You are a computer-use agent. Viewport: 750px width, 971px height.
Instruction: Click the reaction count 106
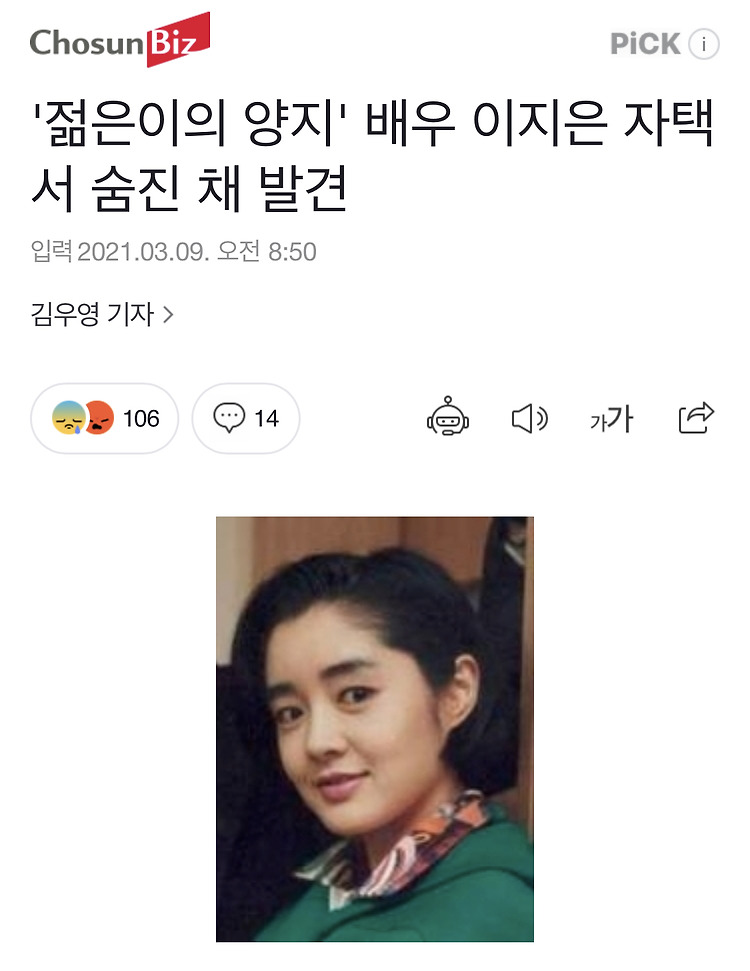(141, 419)
